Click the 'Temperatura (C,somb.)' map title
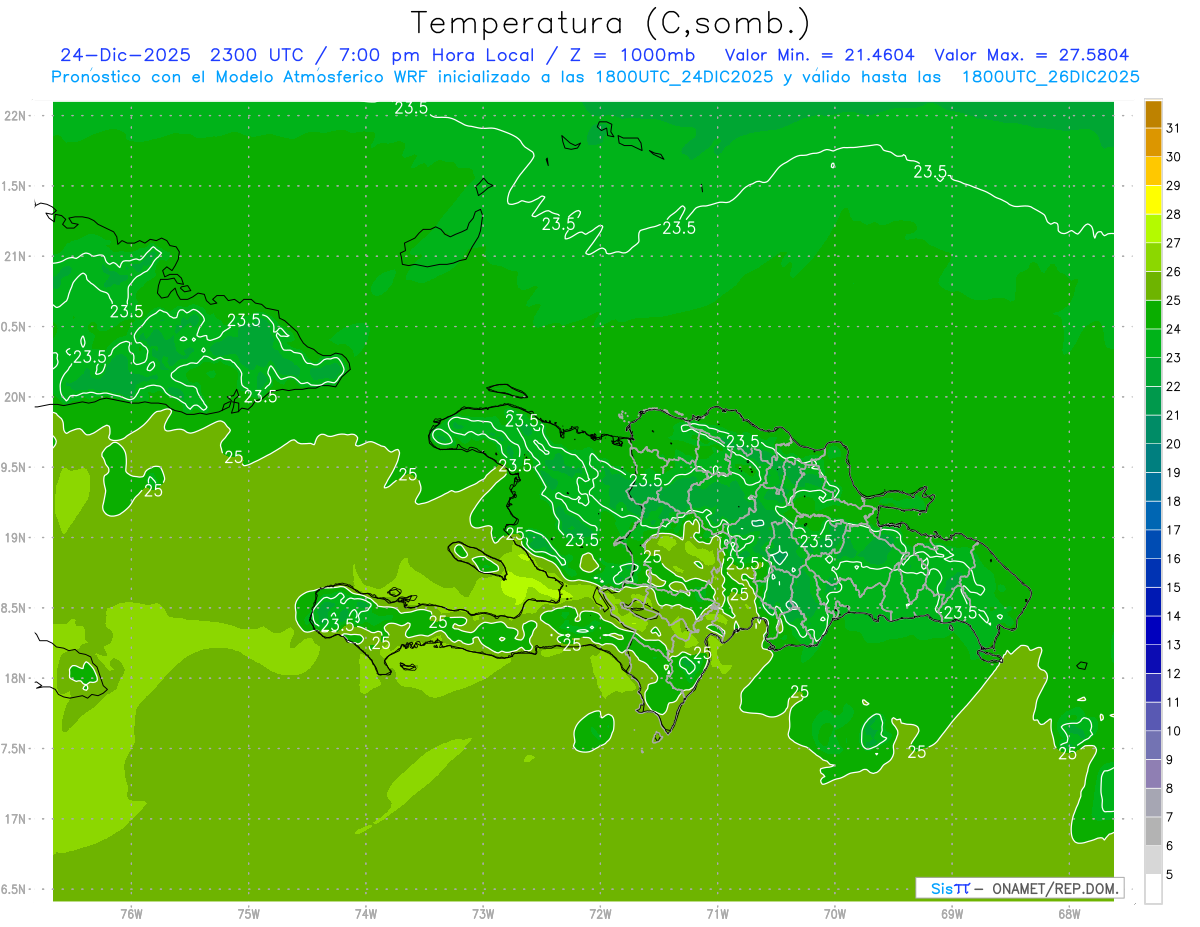This screenshot has width=1200, height=927. (x=610, y=23)
